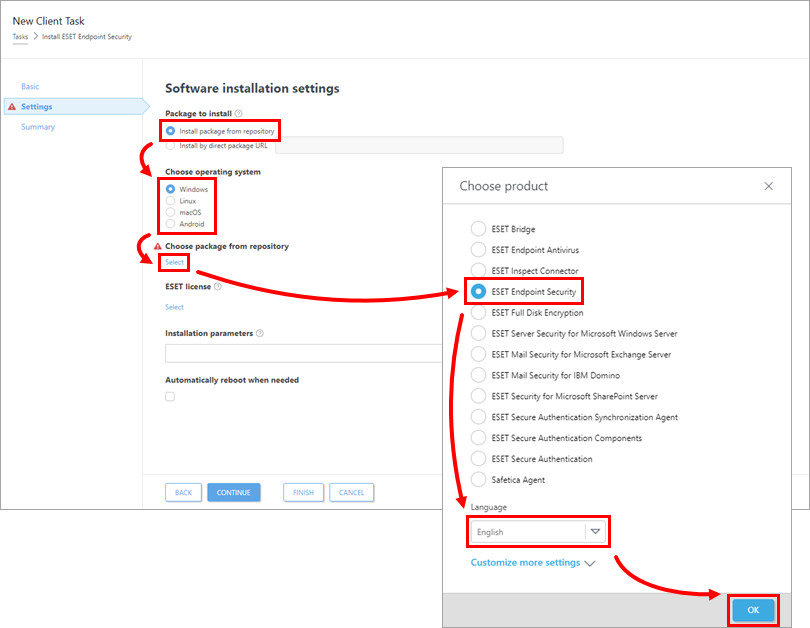810x628 pixels.
Task: Select ESET Inspect Connector product
Action: [x=478, y=270]
